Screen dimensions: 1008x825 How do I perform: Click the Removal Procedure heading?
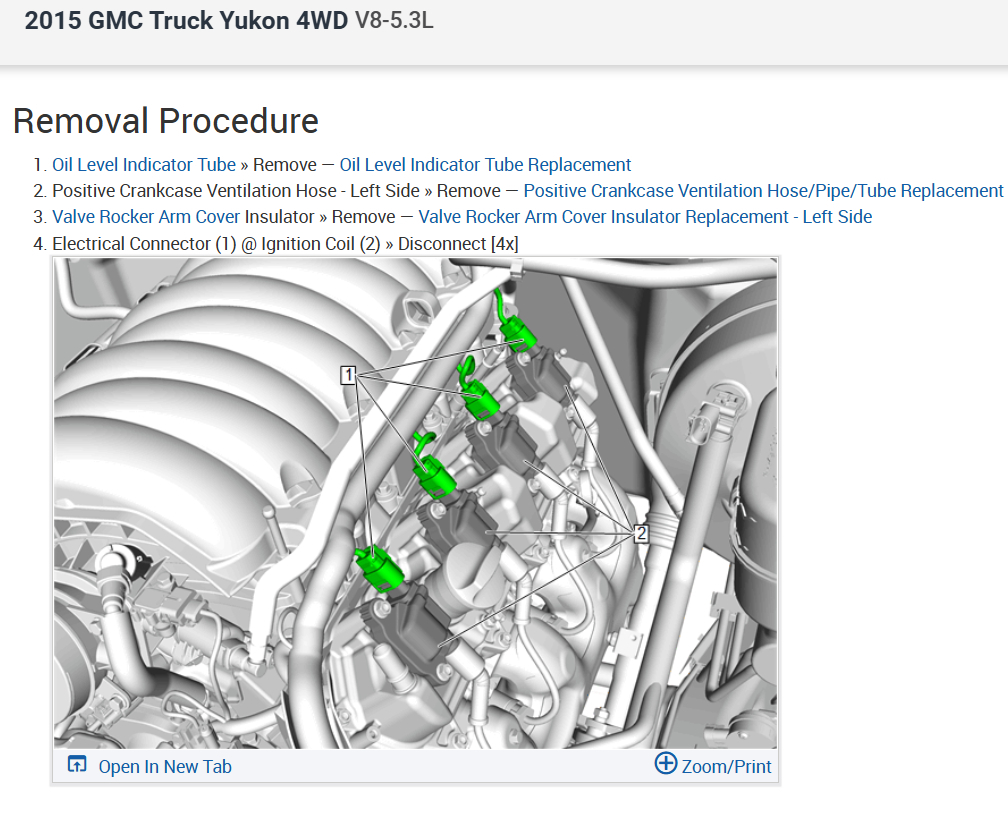point(166,121)
